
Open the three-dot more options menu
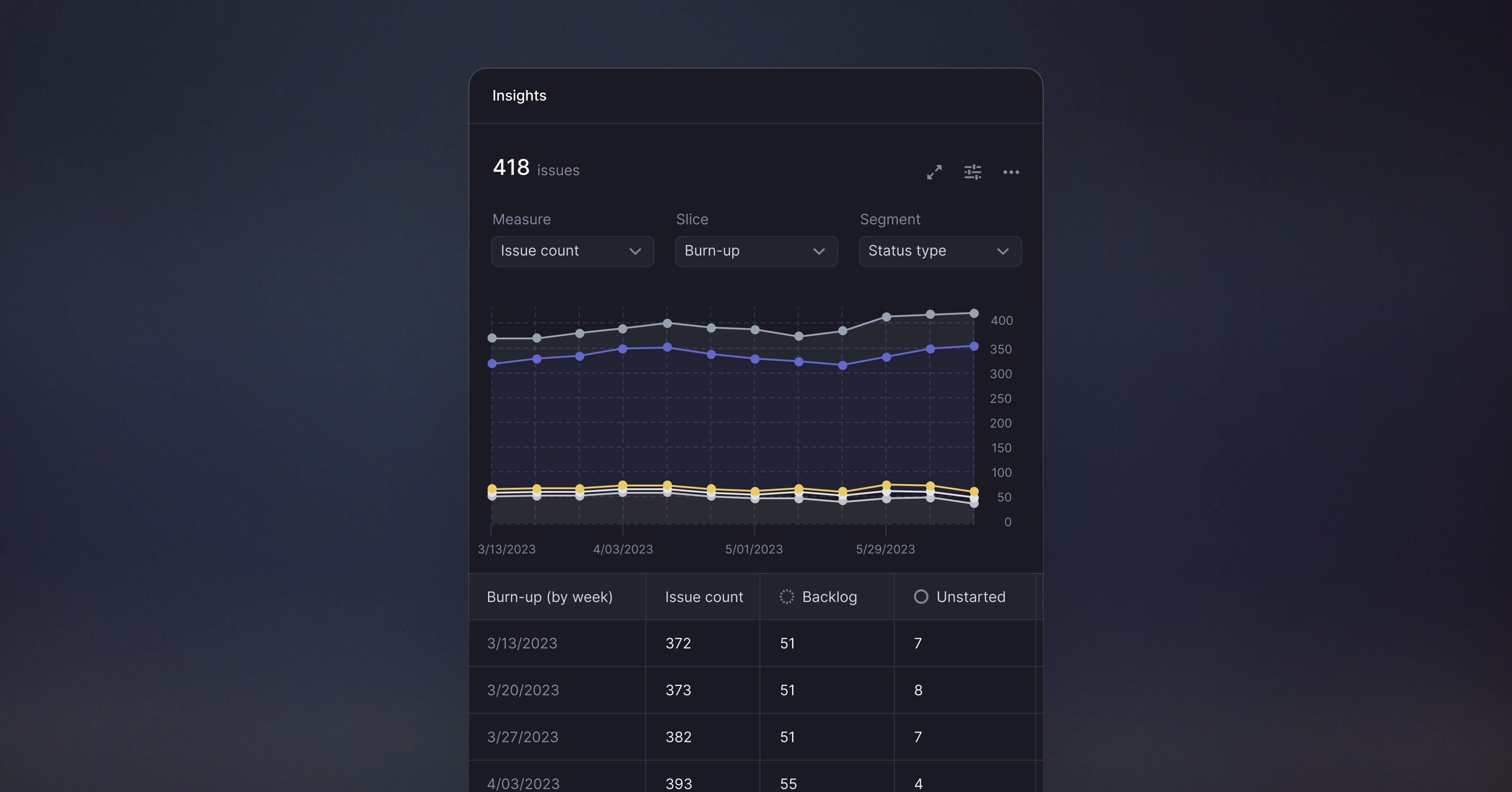pyautogui.click(x=1011, y=172)
